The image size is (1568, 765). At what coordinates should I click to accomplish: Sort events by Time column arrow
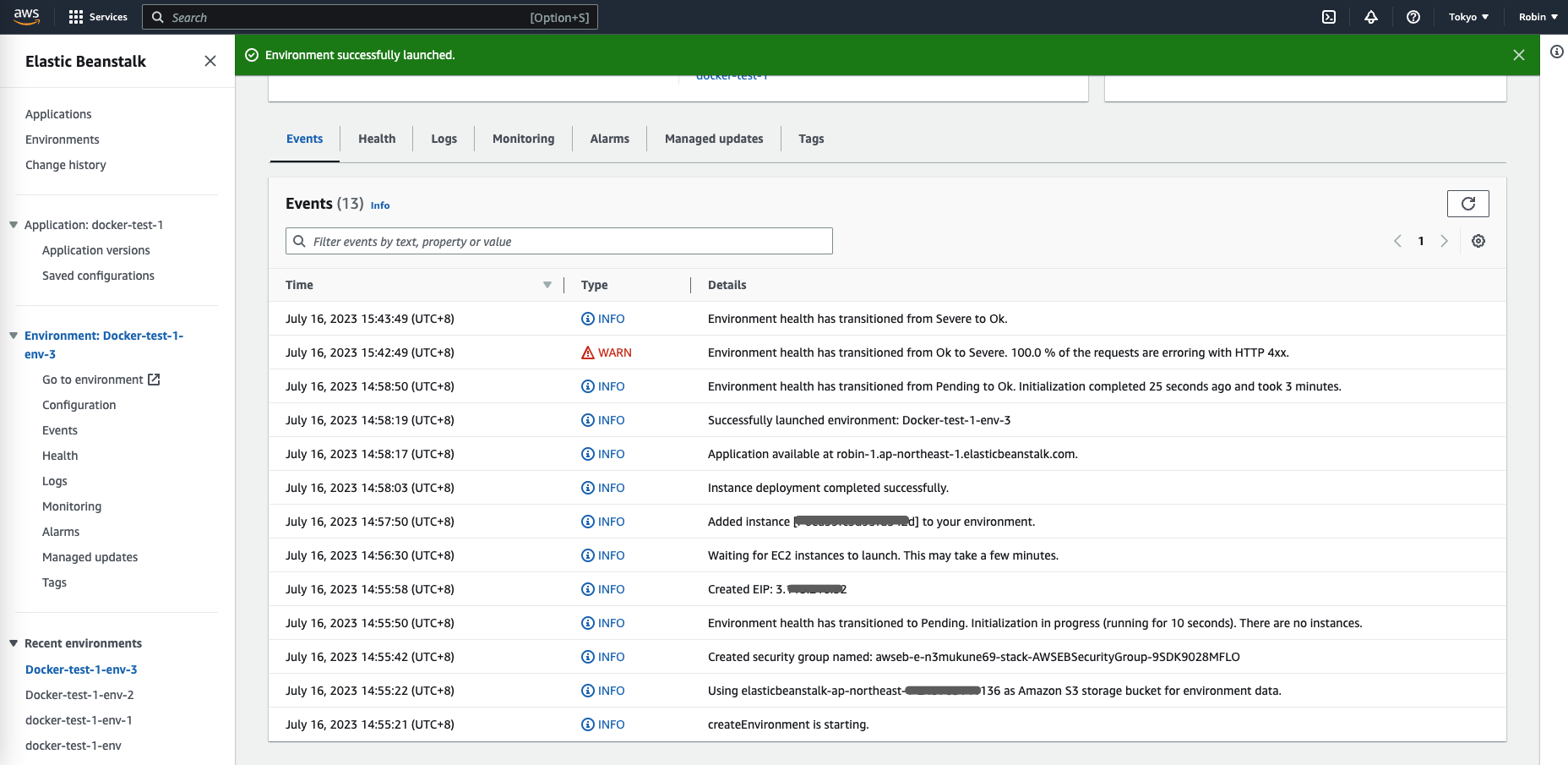pos(547,285)
